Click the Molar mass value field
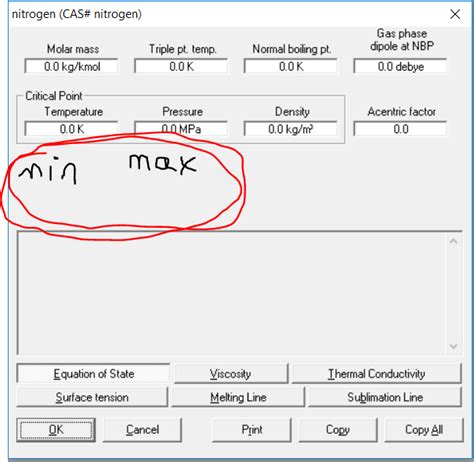Screen dimensions: 474x462 (71, 66)
